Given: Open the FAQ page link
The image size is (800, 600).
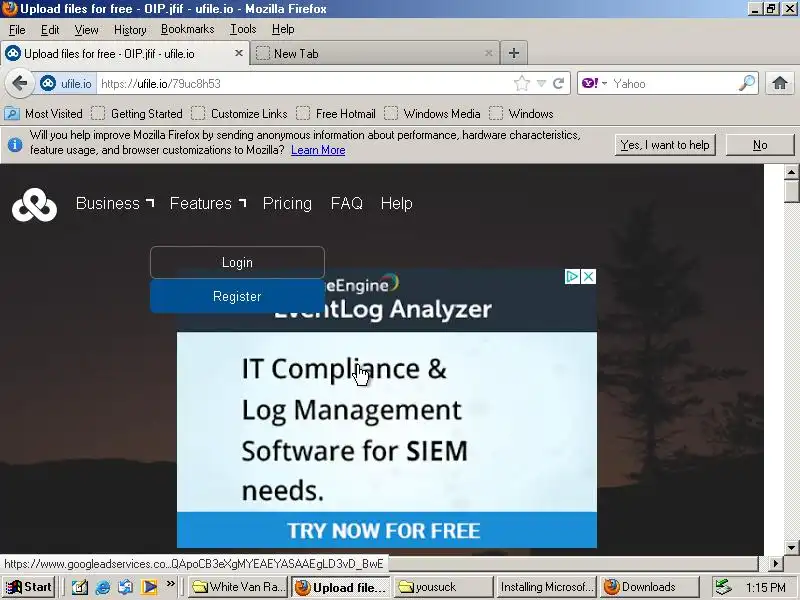Looking at the screenshot, I should coord(346,203).
